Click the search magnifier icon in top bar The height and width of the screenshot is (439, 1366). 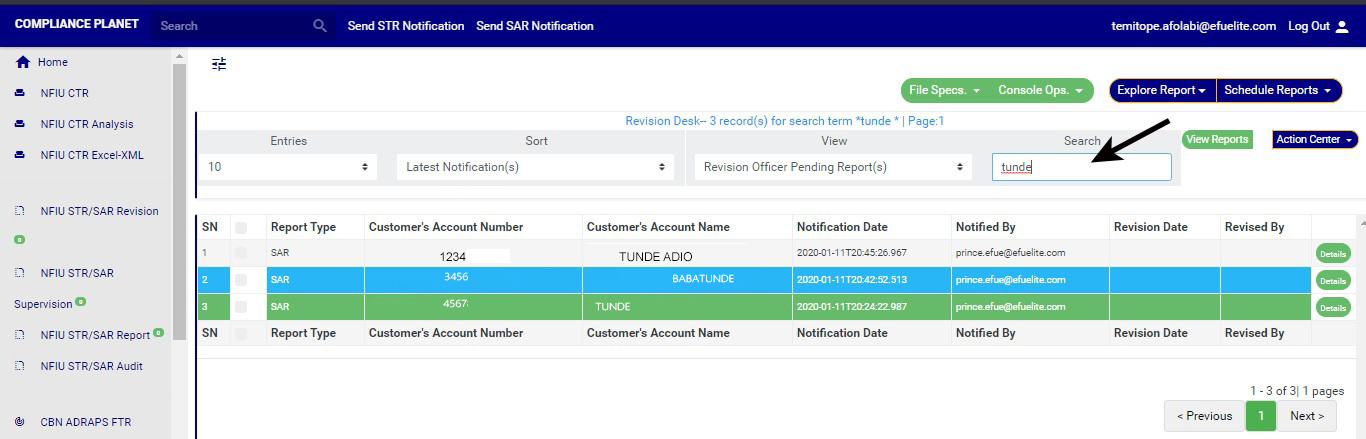coord(320,26)
